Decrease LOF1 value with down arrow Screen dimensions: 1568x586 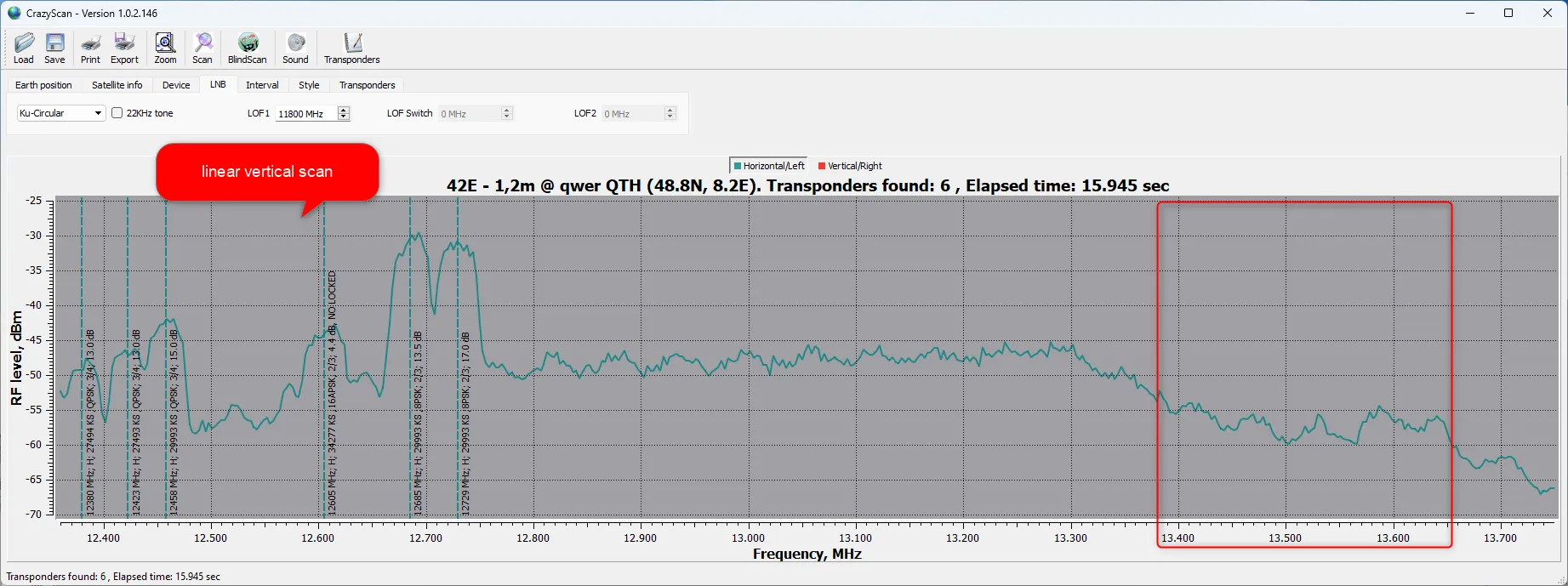point(344,117)
